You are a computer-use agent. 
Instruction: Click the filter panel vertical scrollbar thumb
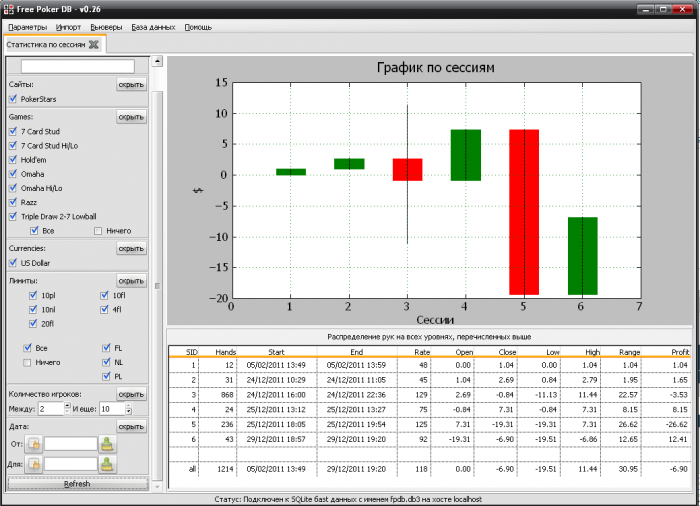[157, 286]
